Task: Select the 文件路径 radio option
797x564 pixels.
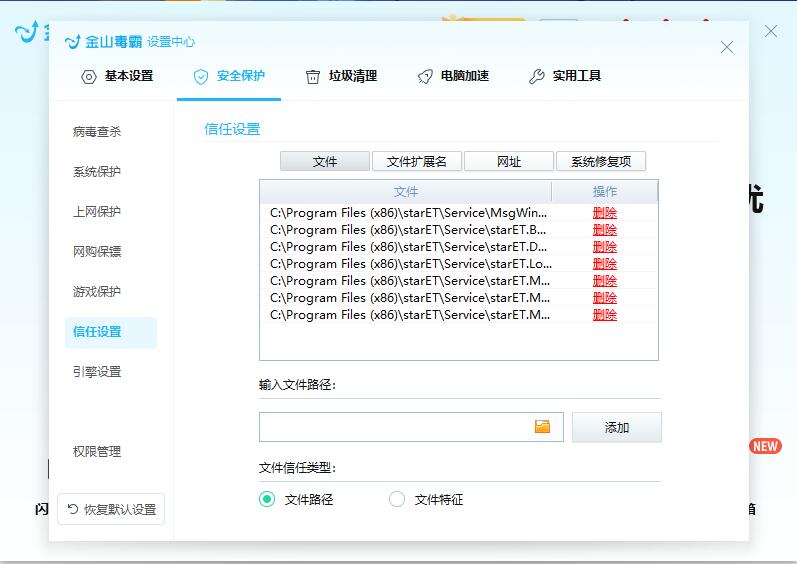Action: (x=296, y=499)
